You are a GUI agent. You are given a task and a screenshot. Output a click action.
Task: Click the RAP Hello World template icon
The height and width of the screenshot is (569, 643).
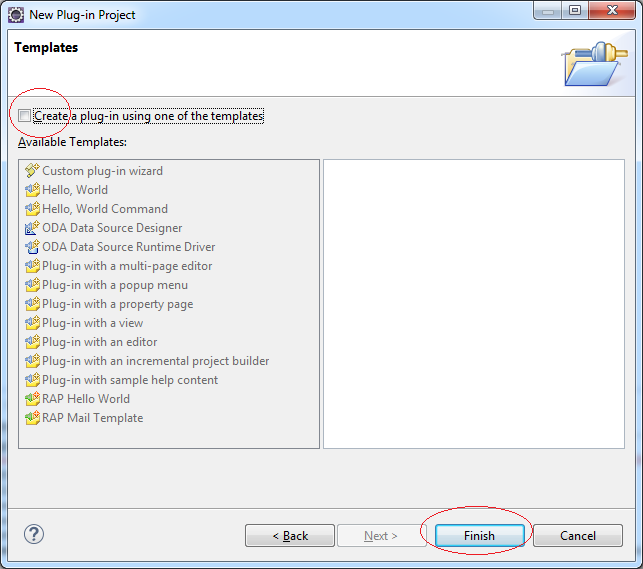(x=32, y=398)
